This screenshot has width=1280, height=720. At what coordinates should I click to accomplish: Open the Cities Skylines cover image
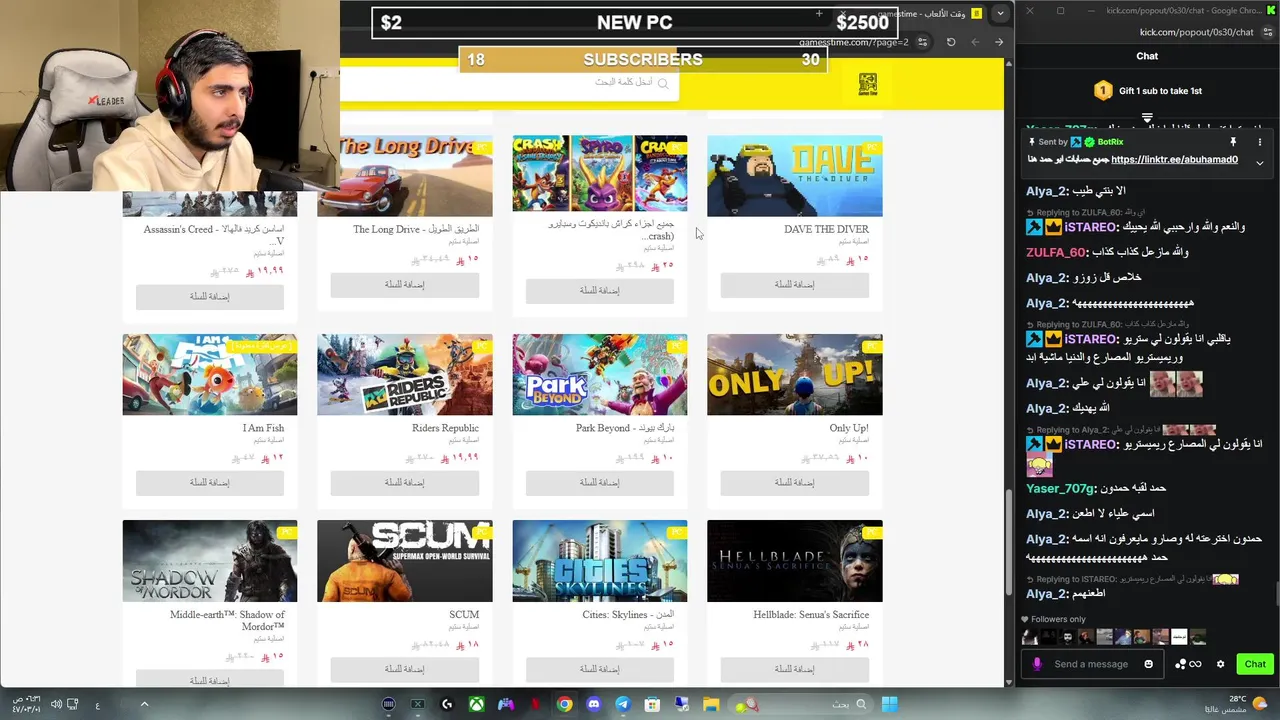pos(599,561)
